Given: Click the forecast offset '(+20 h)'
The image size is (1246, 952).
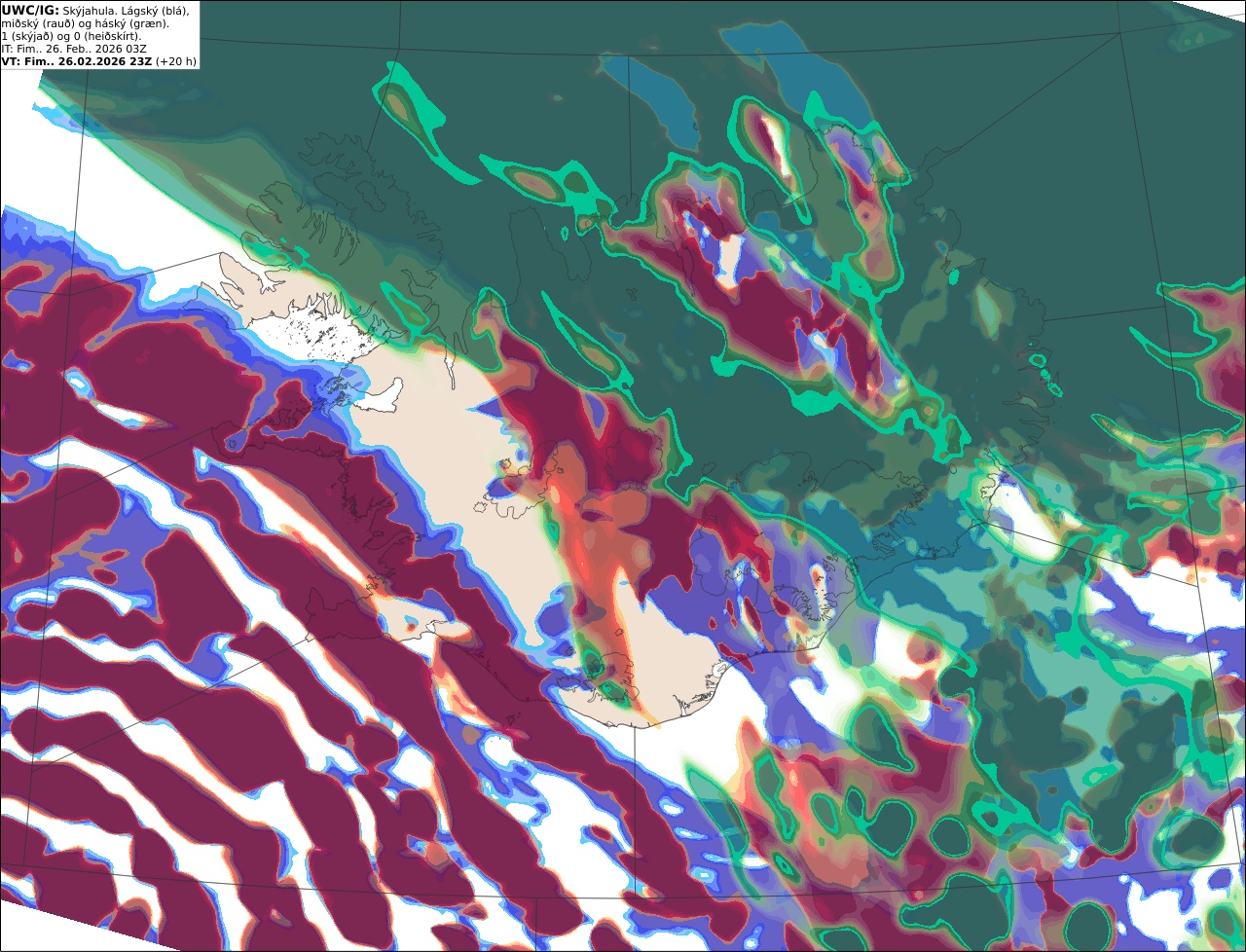Looking at the screenshot, I should coord(176,60).
